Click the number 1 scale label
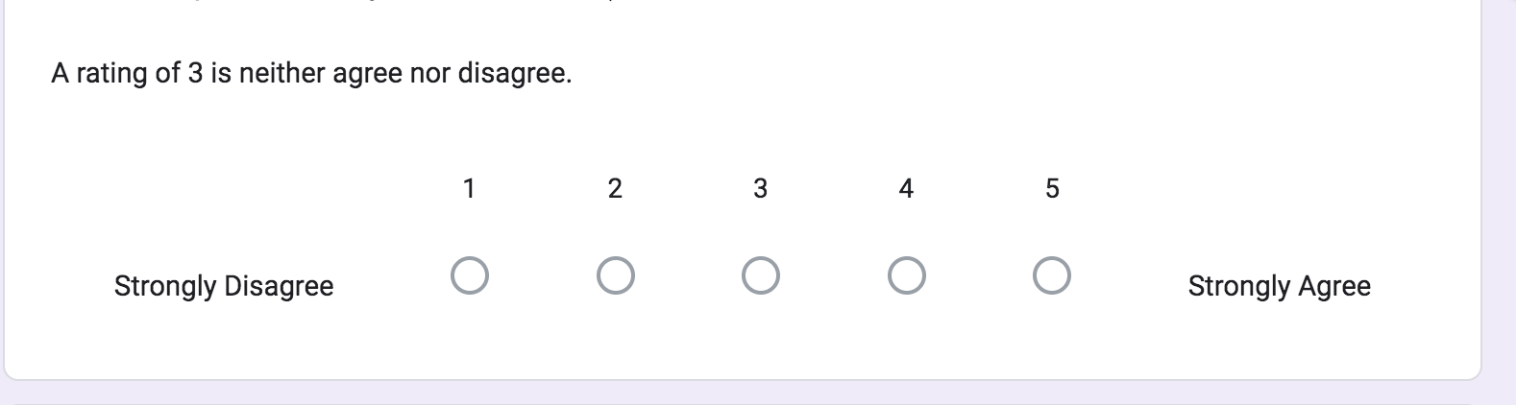Viewport: 1516px width, 405px height. click(x=469, y=190)
